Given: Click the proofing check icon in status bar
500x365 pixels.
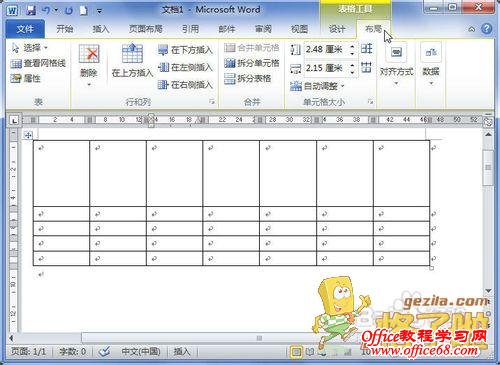Looking at the screenshot, I should (x=104, y=351).
